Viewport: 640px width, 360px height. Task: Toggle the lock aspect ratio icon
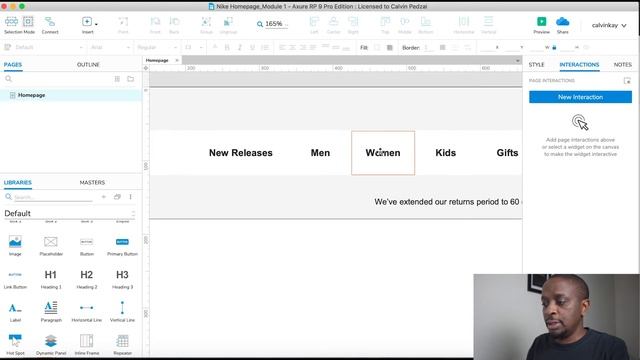coord(554,47)
